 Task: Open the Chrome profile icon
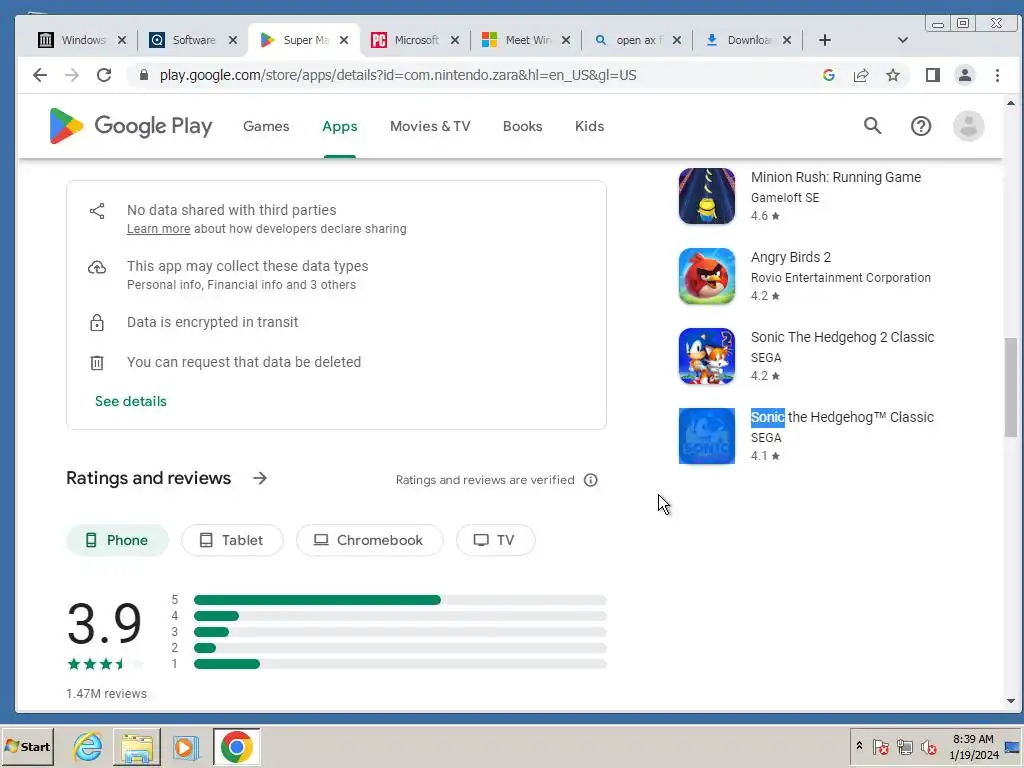point(965,75)
